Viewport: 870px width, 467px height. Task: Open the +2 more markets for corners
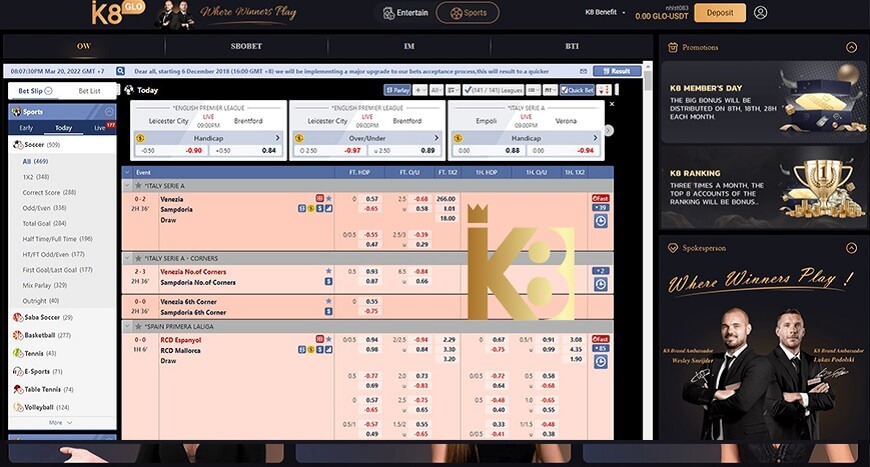click(600, 271)
